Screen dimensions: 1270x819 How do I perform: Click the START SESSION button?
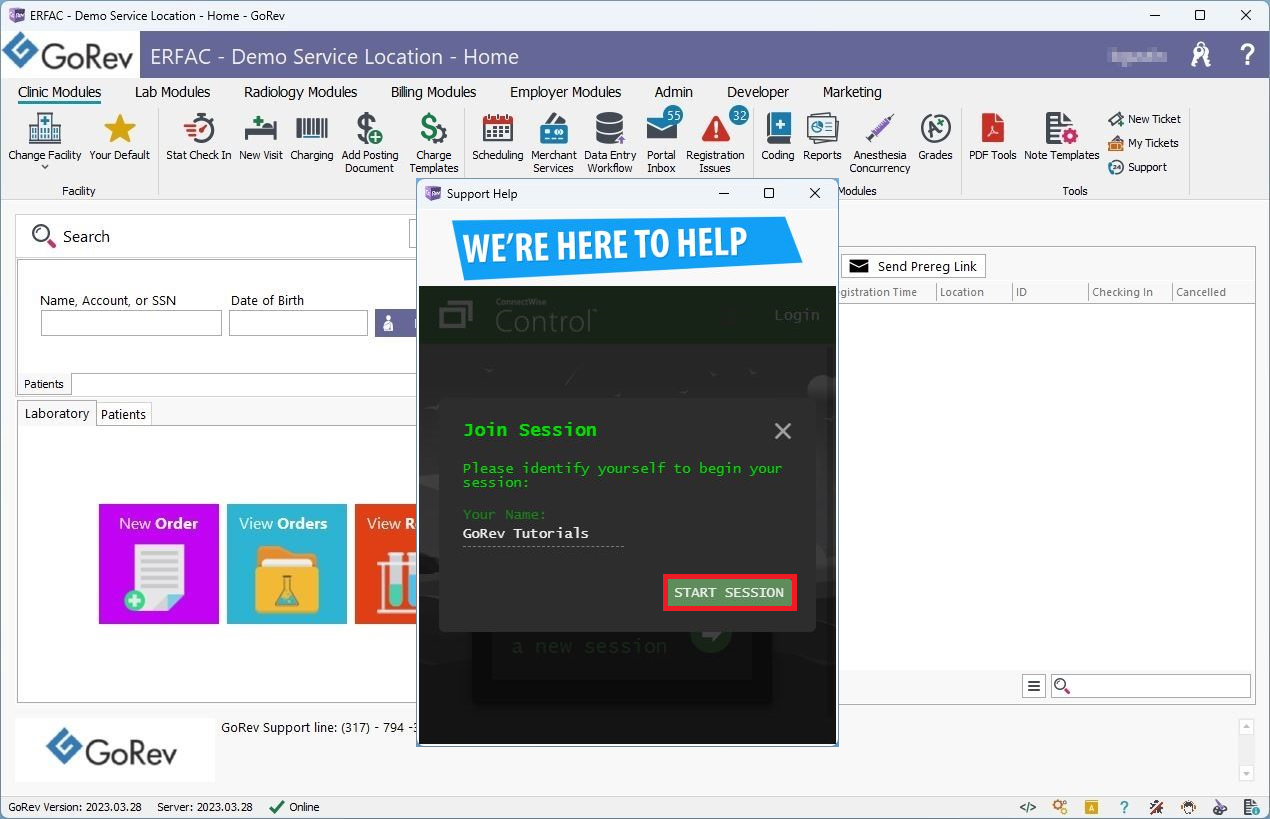pos(729,592)
